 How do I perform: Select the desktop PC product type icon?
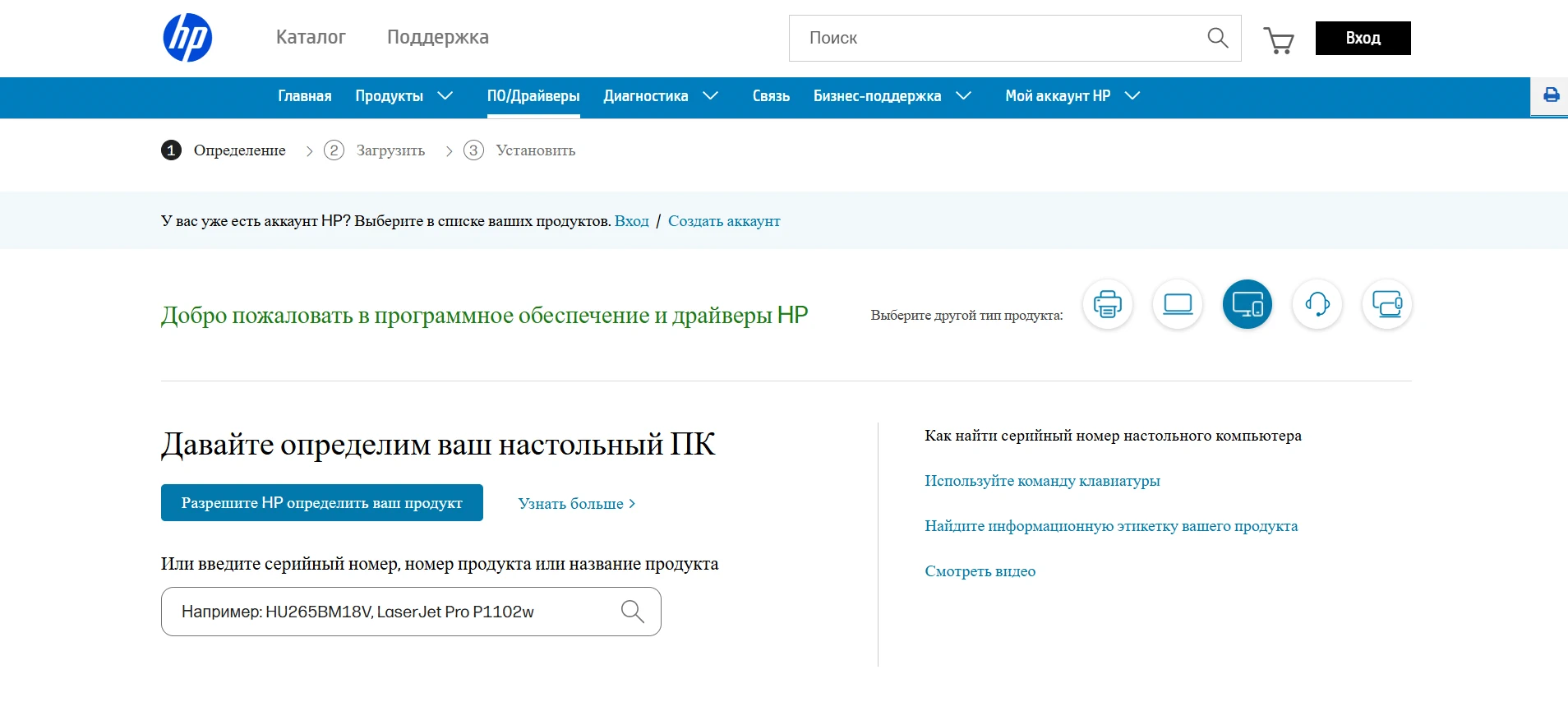click(x=1247, y=304)
